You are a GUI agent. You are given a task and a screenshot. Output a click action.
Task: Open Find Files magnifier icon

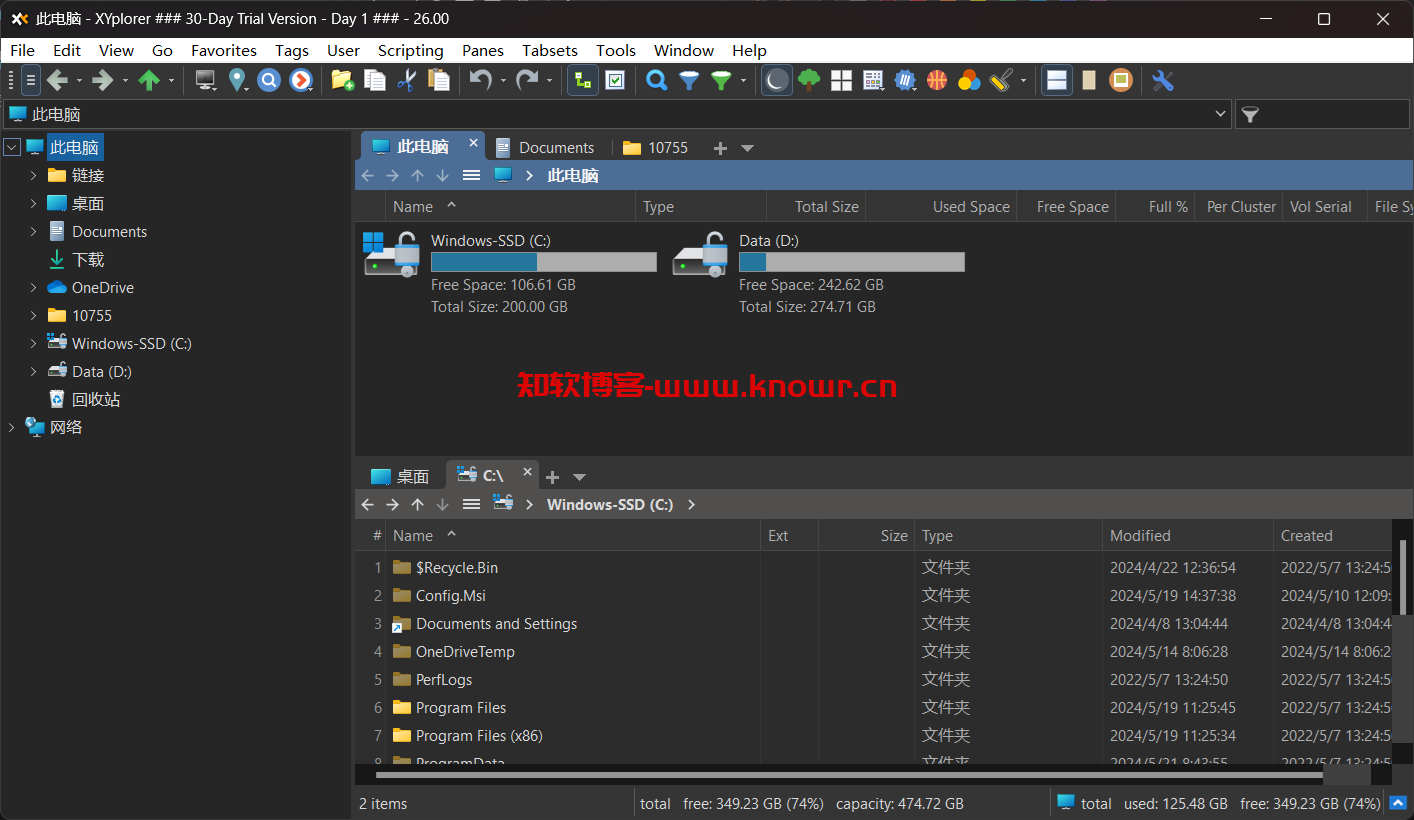[656, 81]
